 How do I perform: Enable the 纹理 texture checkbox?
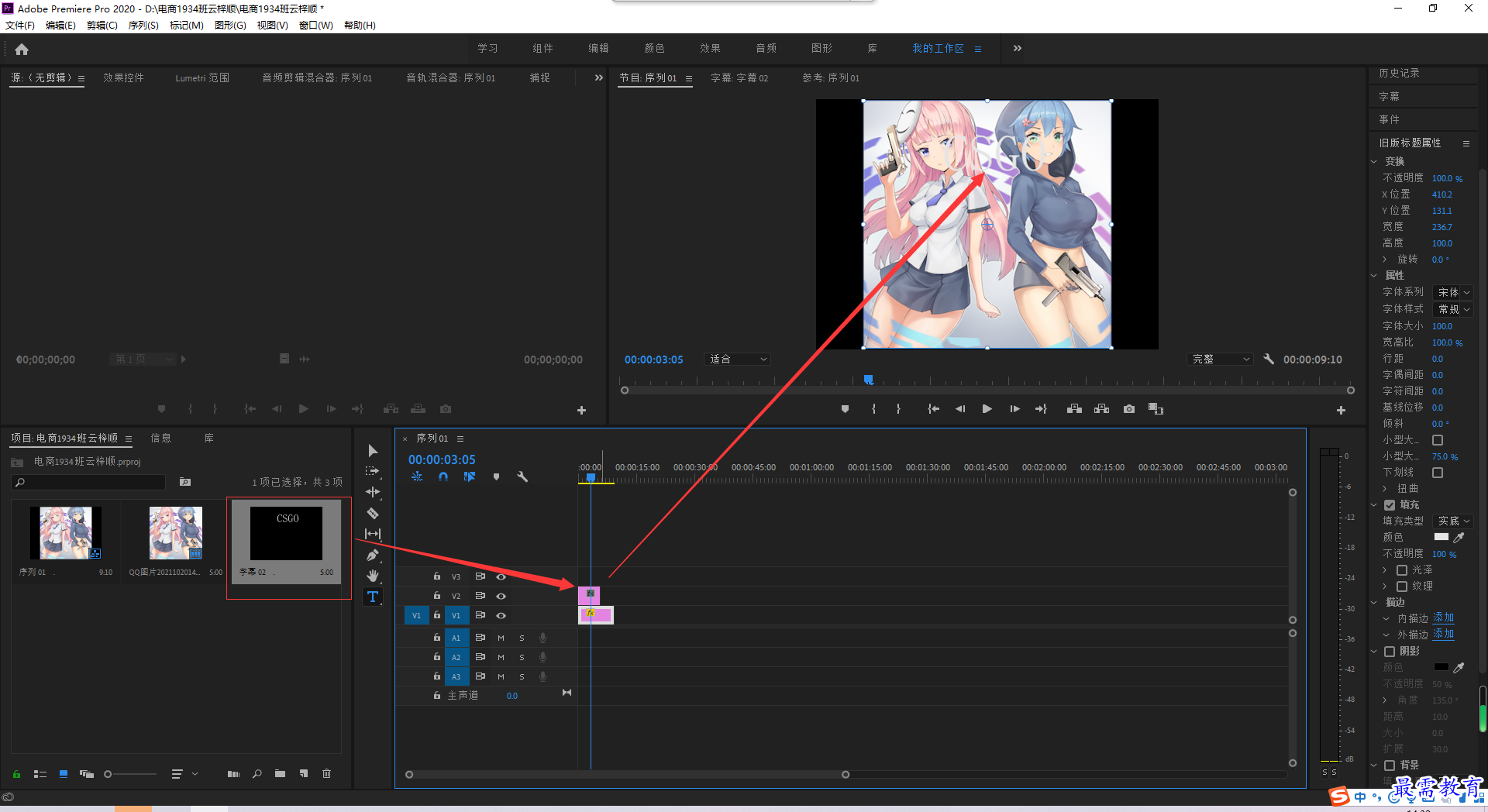click(1402, 587)
